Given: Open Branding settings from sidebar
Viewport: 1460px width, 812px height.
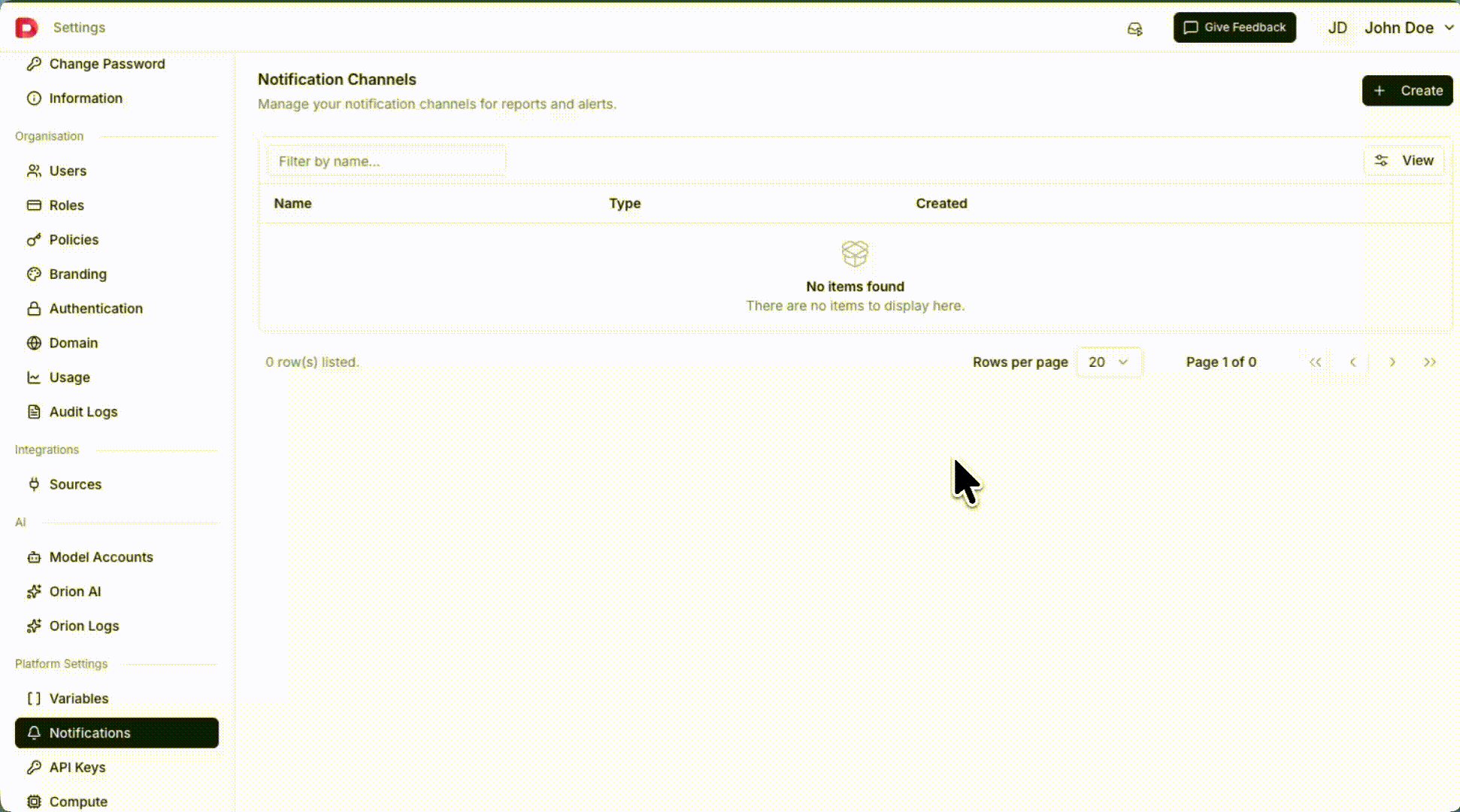Looking at the screenshot, I should pyautogui.click(x=77, y=274).
